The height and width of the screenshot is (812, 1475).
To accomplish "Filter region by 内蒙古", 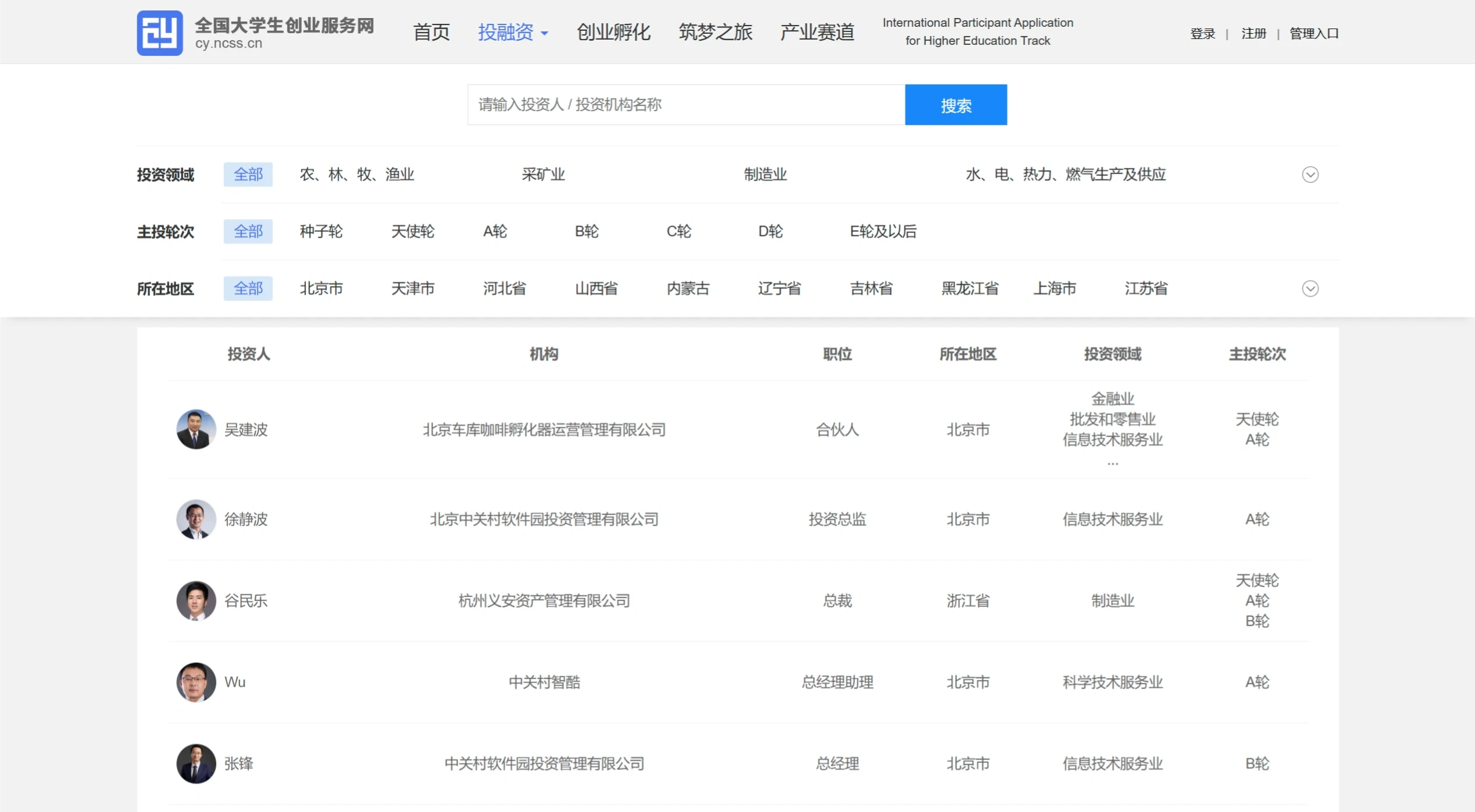I will 688,289.
